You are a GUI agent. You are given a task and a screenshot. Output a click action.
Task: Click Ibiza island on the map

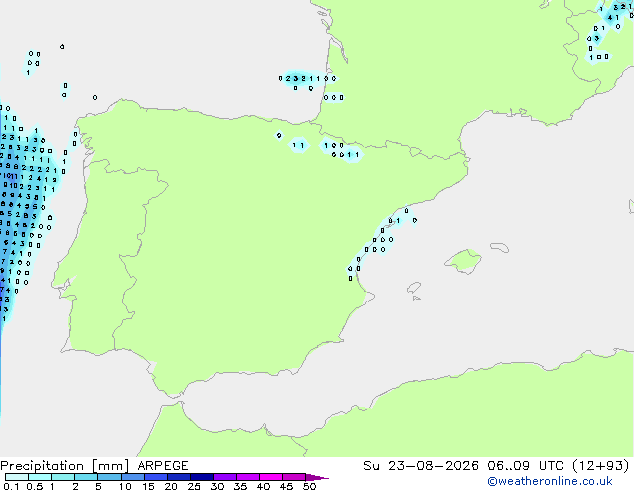point(414,288)
